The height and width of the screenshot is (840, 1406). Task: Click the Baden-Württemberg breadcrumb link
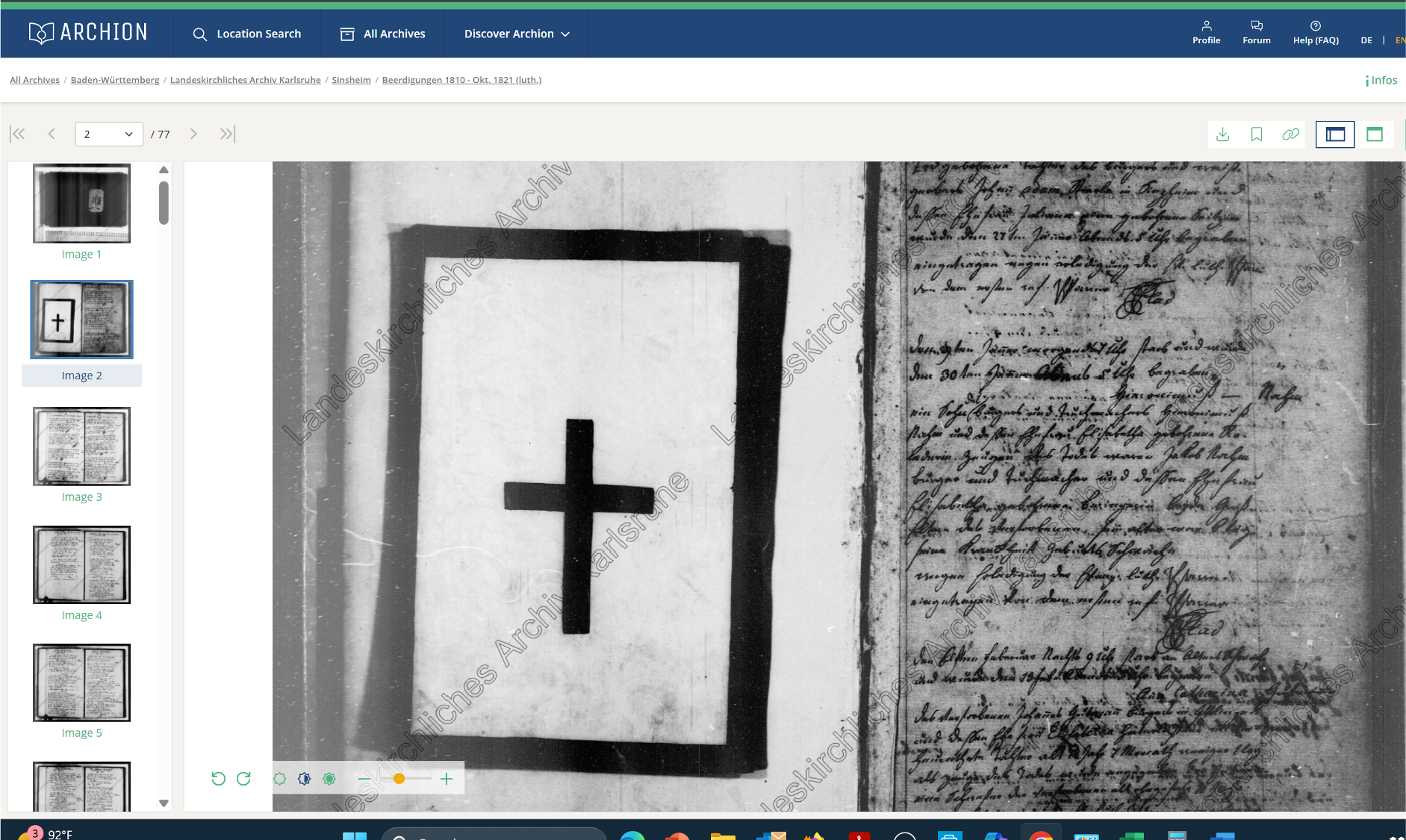[x=115, y=80]
